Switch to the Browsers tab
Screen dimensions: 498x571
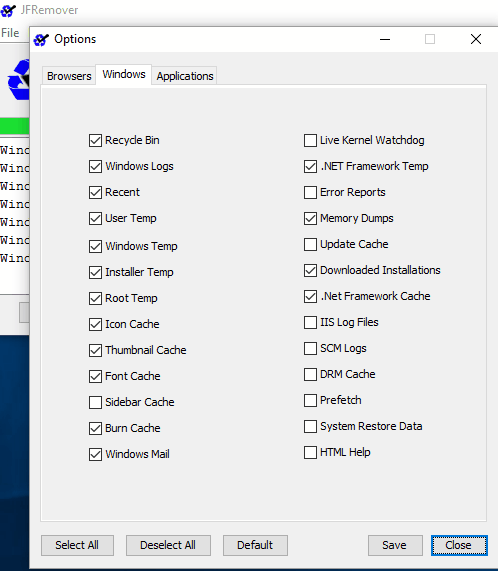[x=69, y=76]
